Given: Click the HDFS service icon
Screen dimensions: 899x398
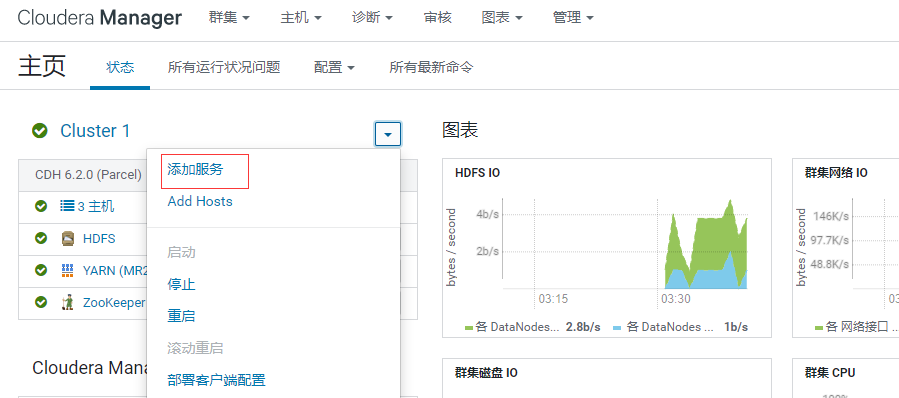Looking at the screenshot, I should (68, 239).
